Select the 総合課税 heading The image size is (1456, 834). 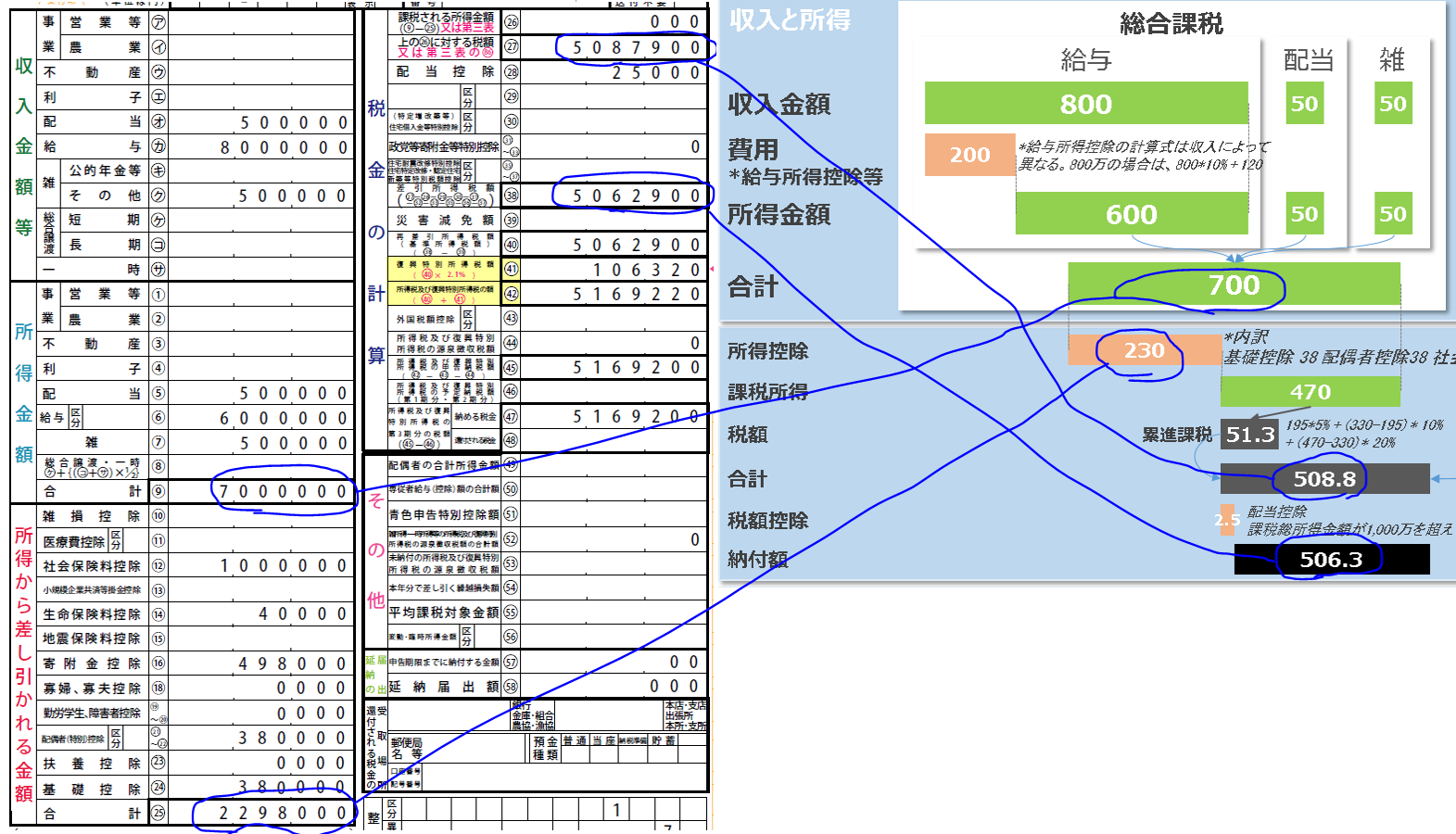pos(1171,23)
